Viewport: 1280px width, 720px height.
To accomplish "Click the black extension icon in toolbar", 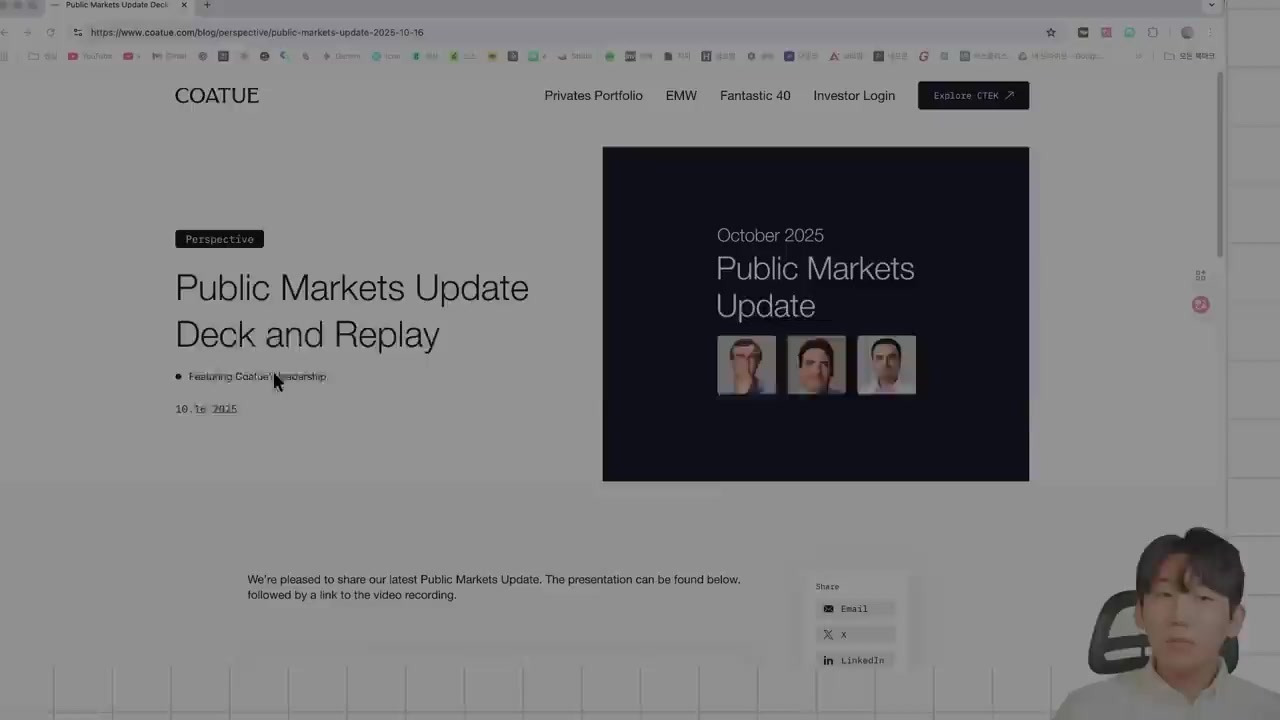I will 1083,32.
